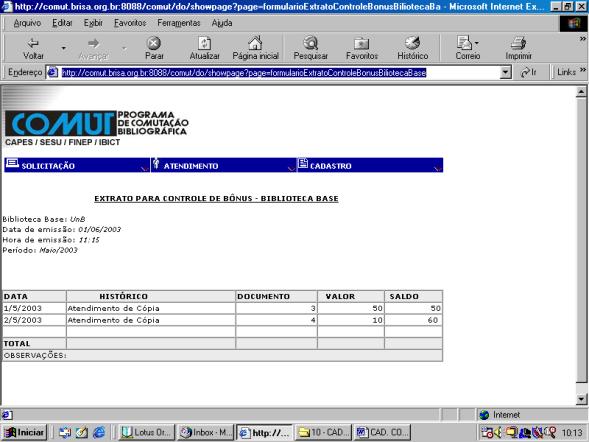Open the CADASTRO navigation menu
Screen dimensions: 589x442
pyautogui.click(x=370, y=165)
